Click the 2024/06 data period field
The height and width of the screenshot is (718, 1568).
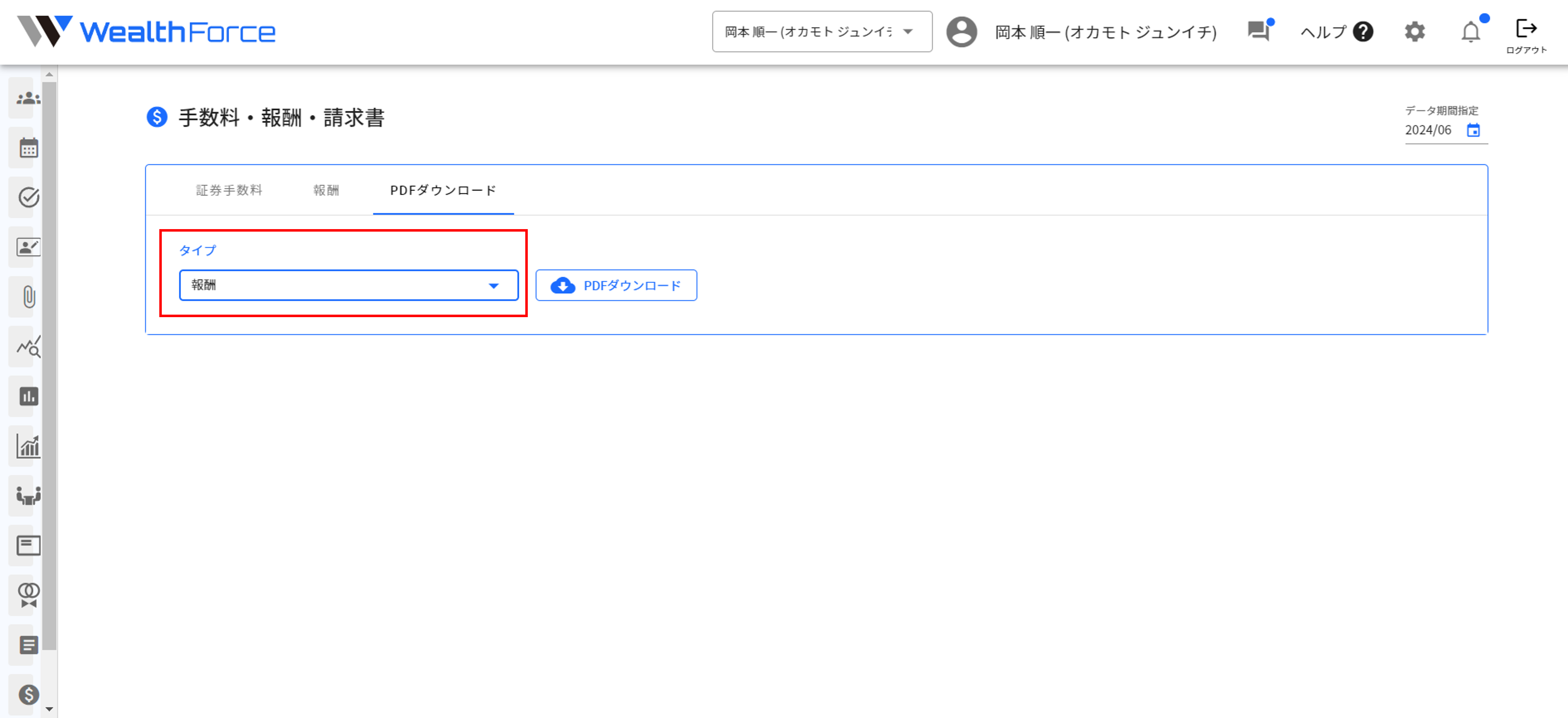tap(1428, 130)
